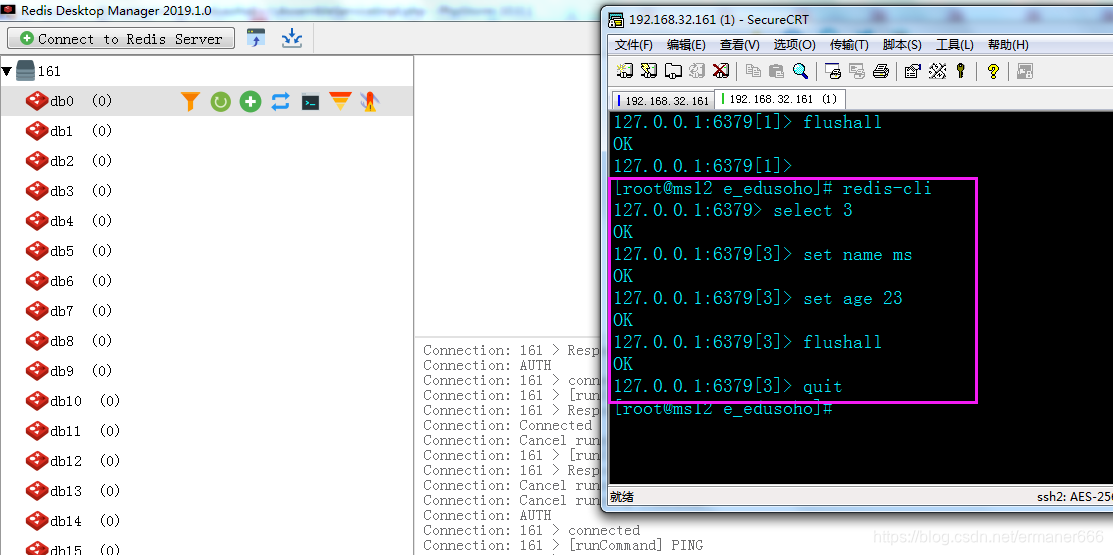Click SecureCRT Print printer icon
The image size is (1113, 555).
click(x=881, y=70)
